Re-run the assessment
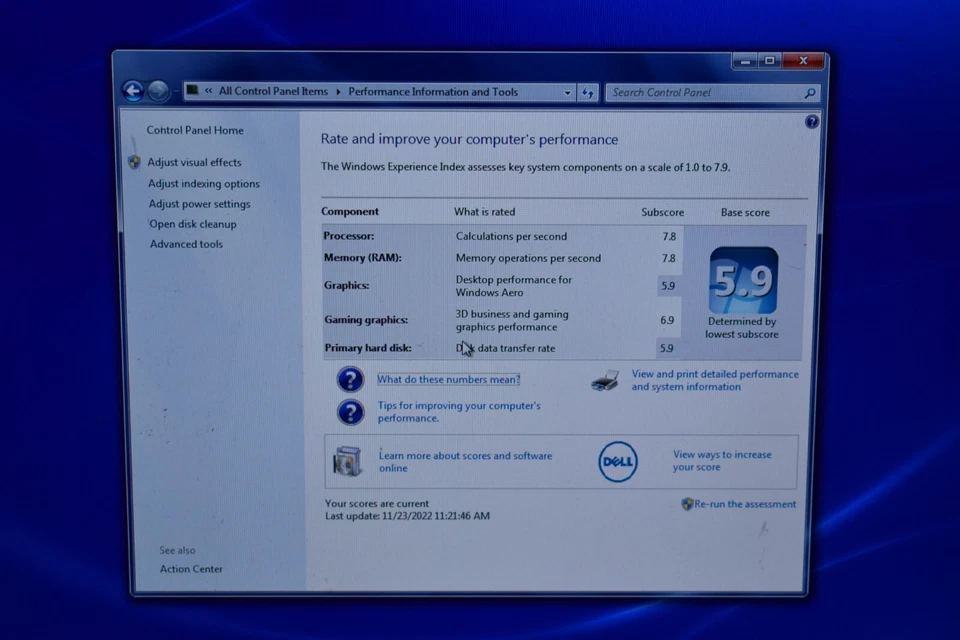Viewport: 960px width, 640px height. click(x=744, y=504)
